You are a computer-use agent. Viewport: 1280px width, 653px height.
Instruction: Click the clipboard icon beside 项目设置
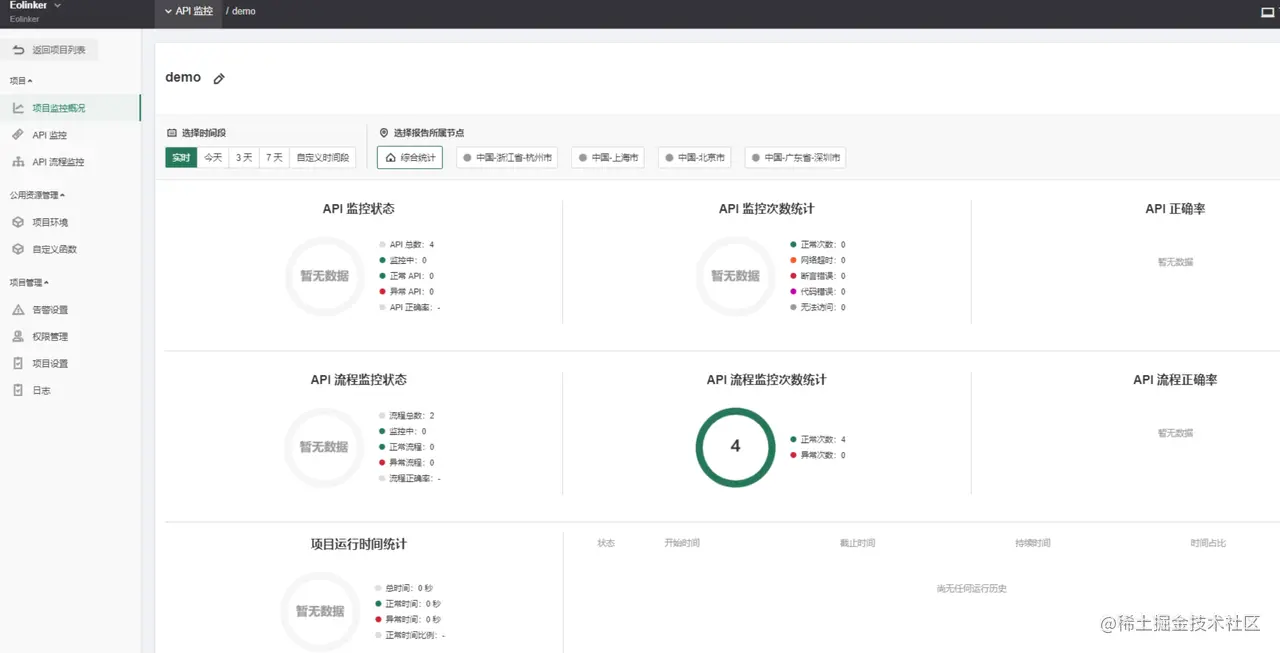tap(18, 364)
